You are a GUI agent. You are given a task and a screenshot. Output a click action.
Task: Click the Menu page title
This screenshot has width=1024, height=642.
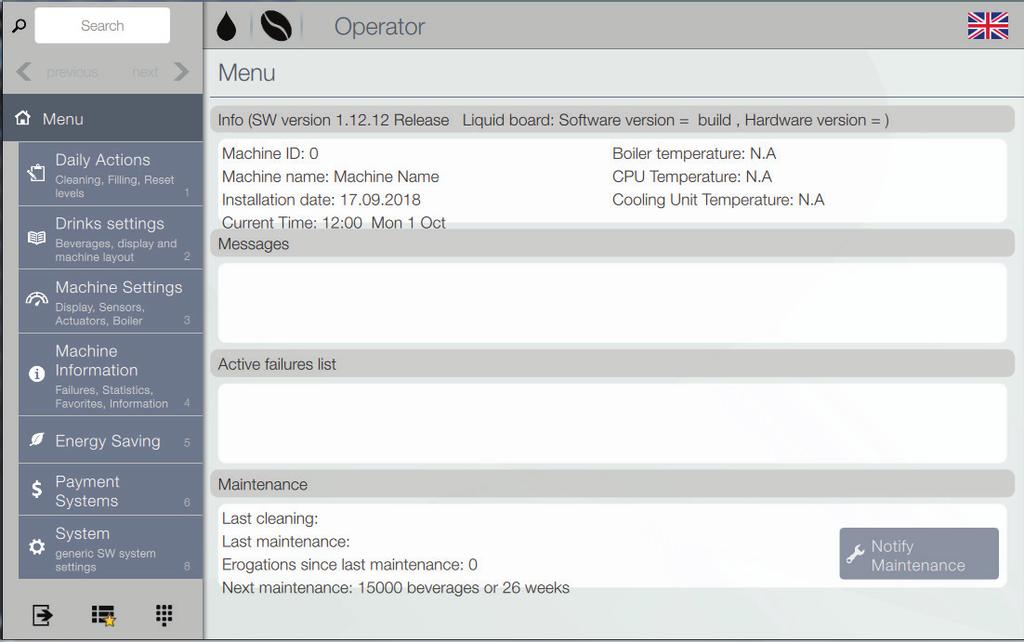(x=247, y=72)
